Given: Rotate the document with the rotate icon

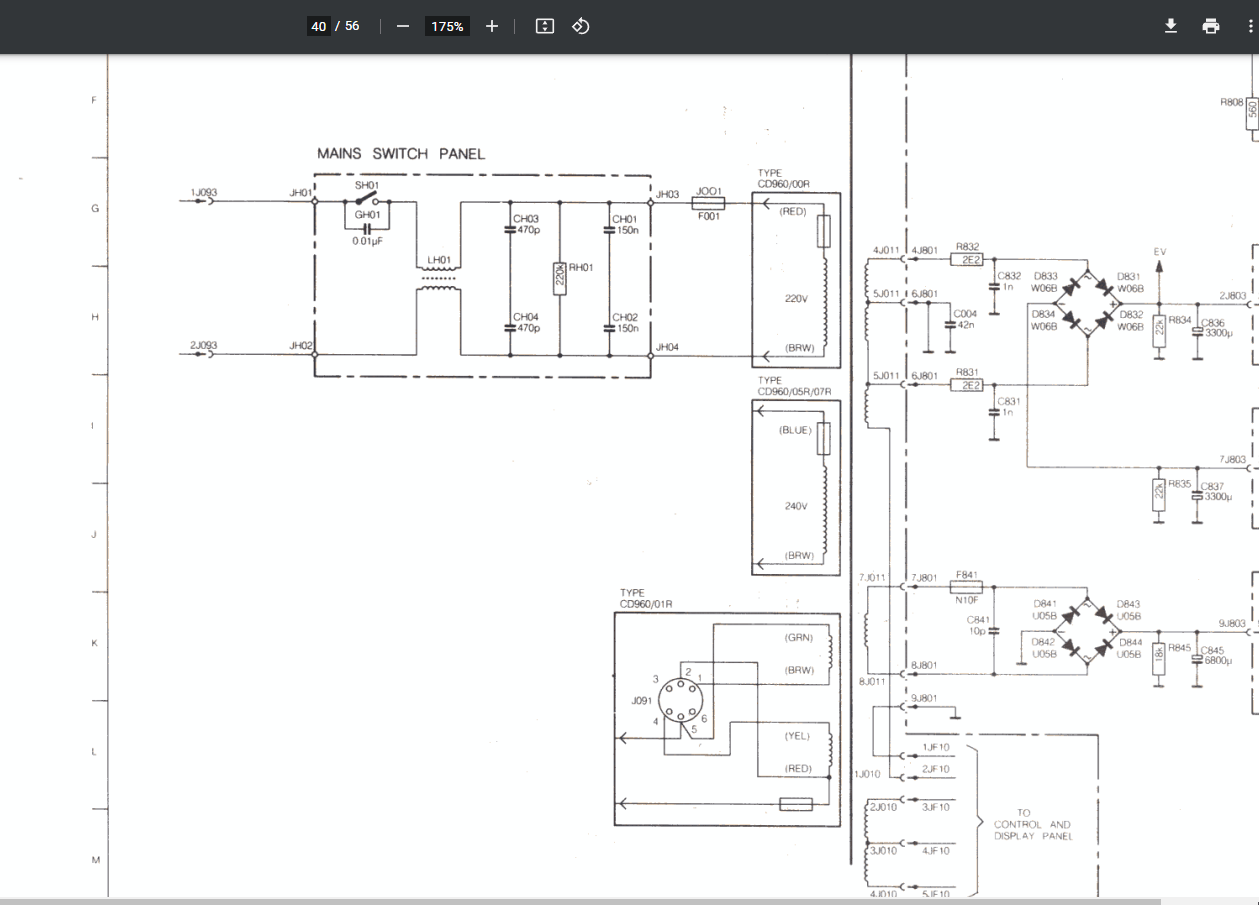Looking at the screenshot, I should [581, 26].
